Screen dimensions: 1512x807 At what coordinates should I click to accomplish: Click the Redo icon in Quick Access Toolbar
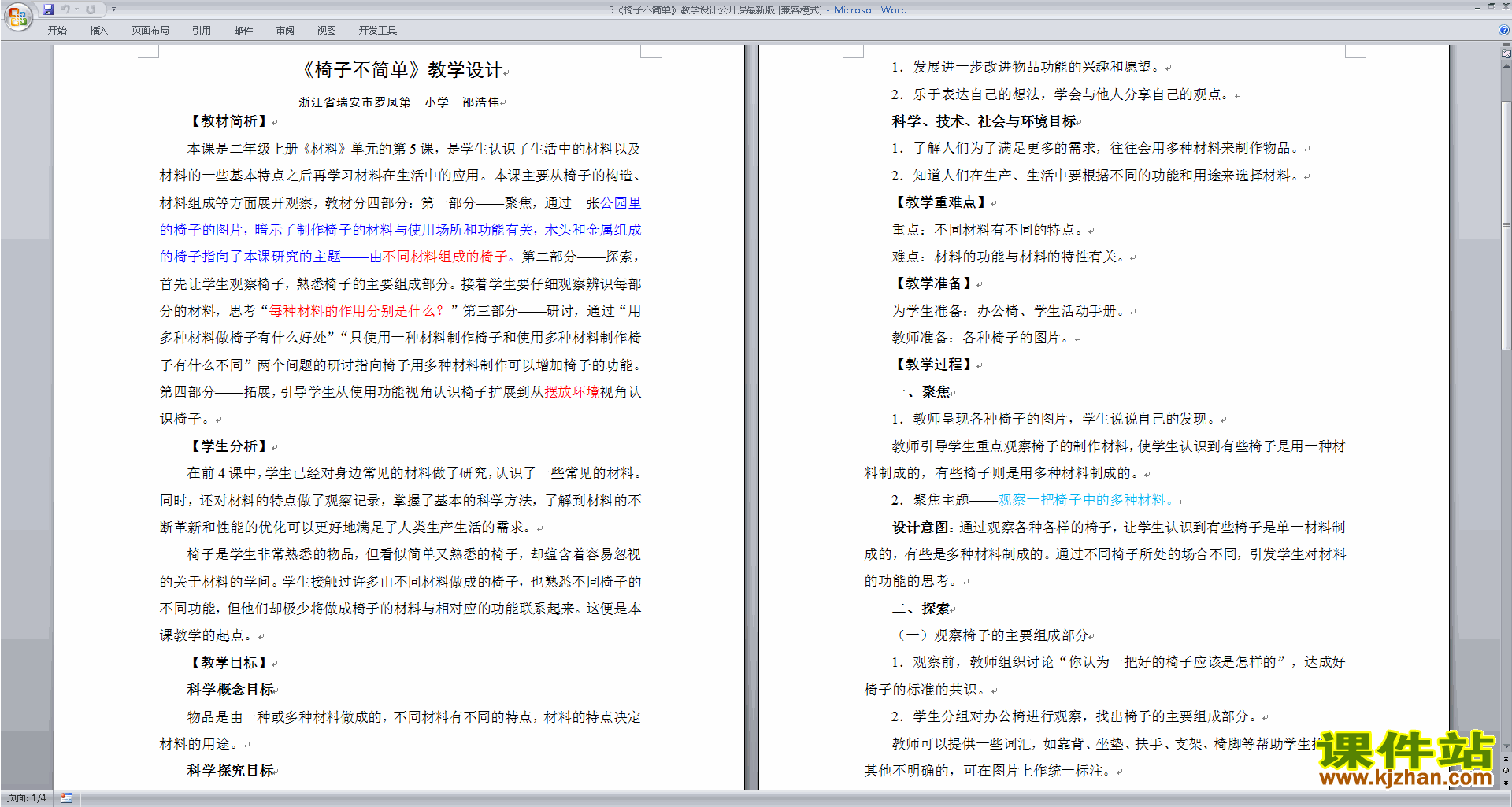pyautogui.click(x=91, y=9)
